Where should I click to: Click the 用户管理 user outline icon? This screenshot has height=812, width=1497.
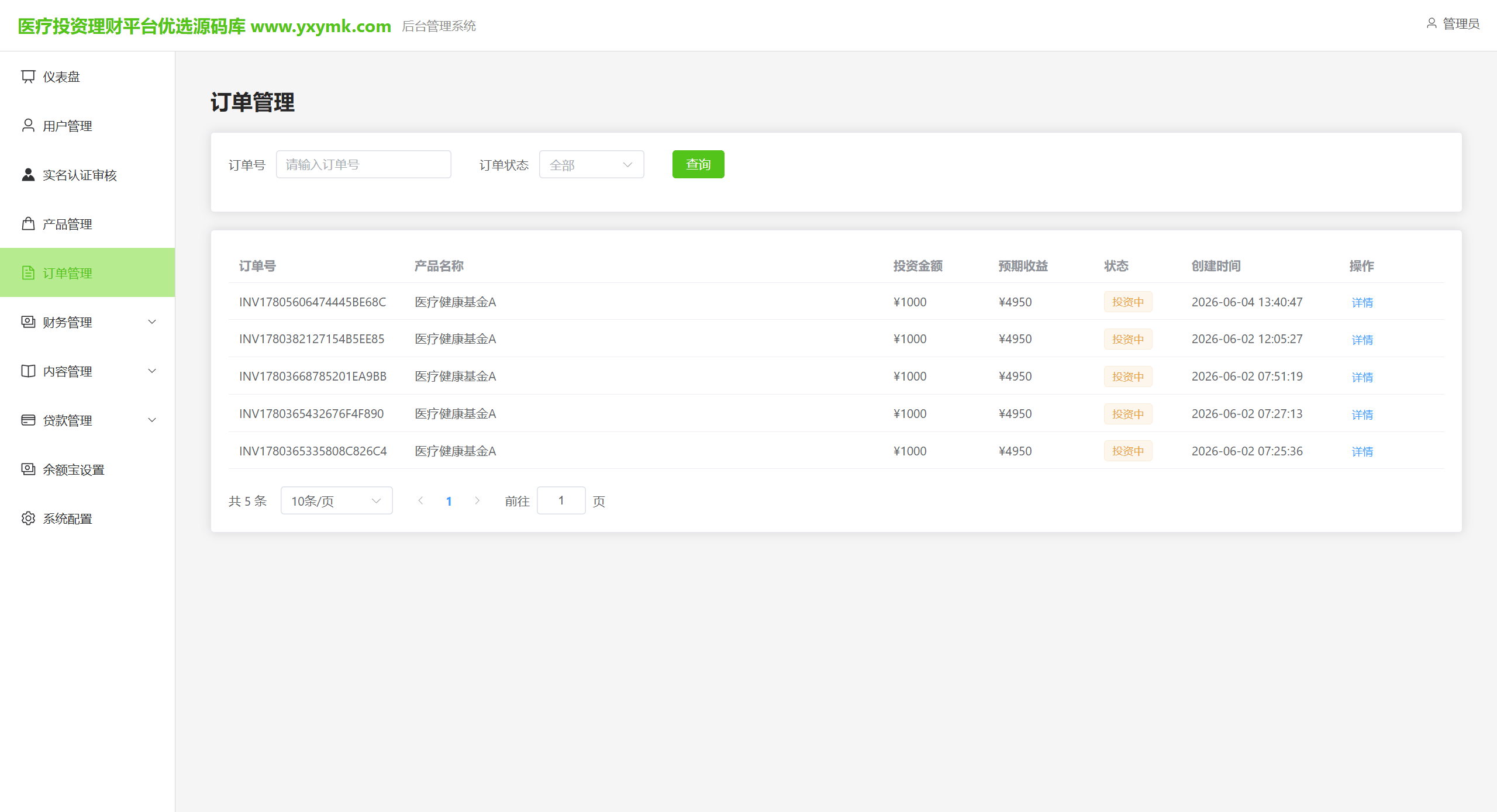28,126
